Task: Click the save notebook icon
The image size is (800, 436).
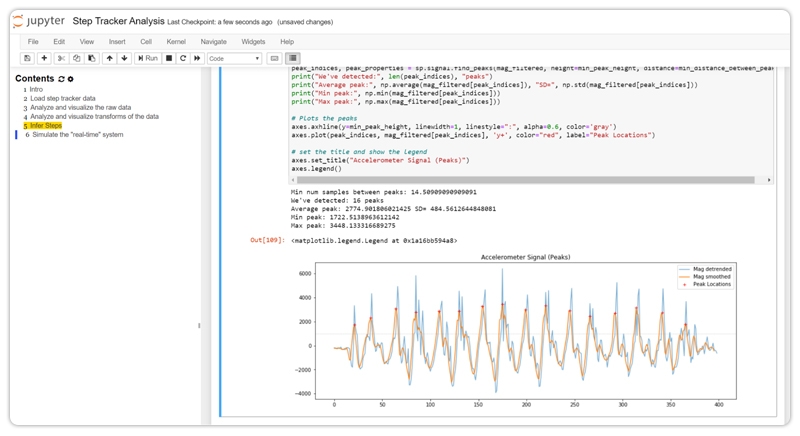Action: pyautogui.click(x=27, y=59)
